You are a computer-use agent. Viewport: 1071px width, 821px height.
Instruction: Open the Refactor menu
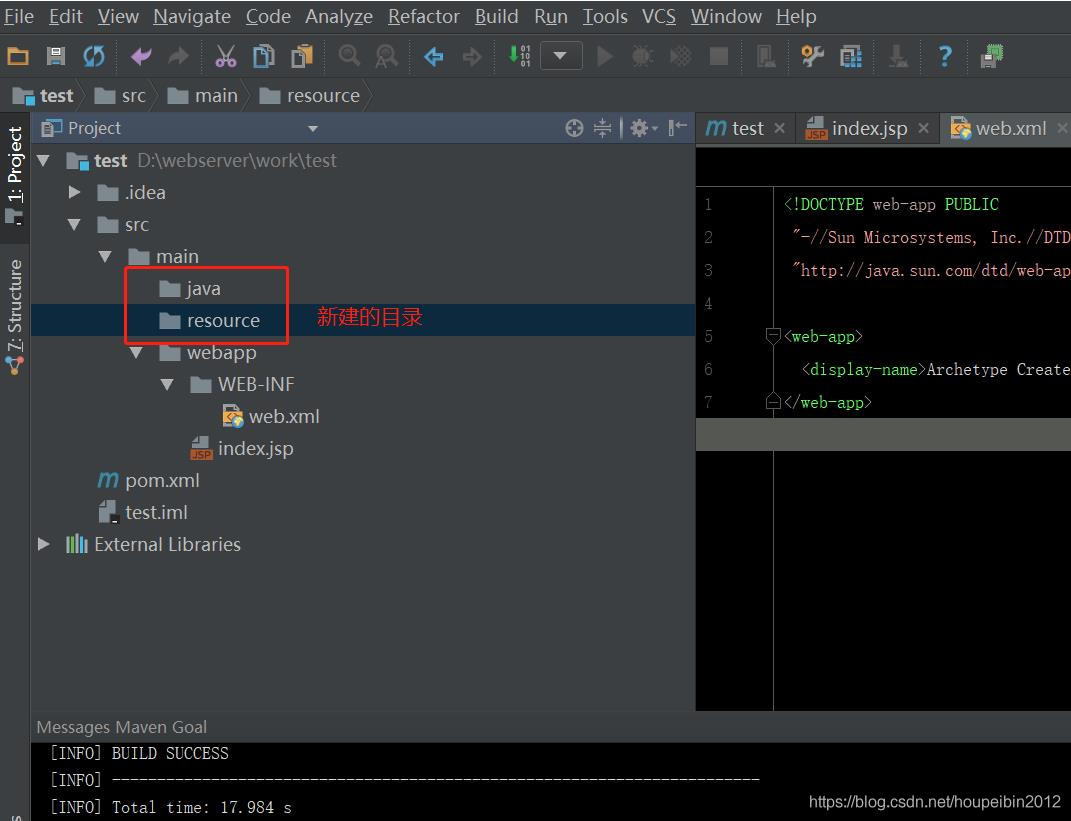coord(423,16)
